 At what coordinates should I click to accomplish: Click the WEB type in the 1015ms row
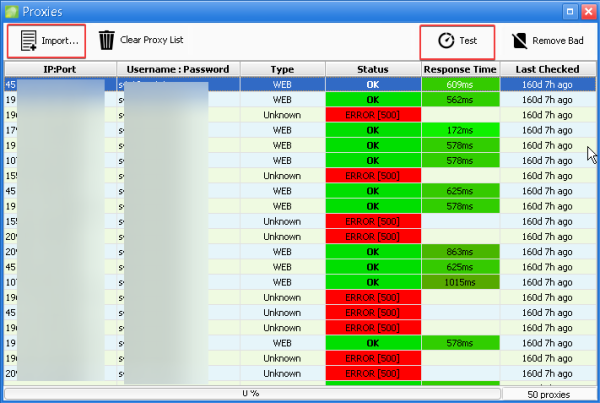pos(282,282)
